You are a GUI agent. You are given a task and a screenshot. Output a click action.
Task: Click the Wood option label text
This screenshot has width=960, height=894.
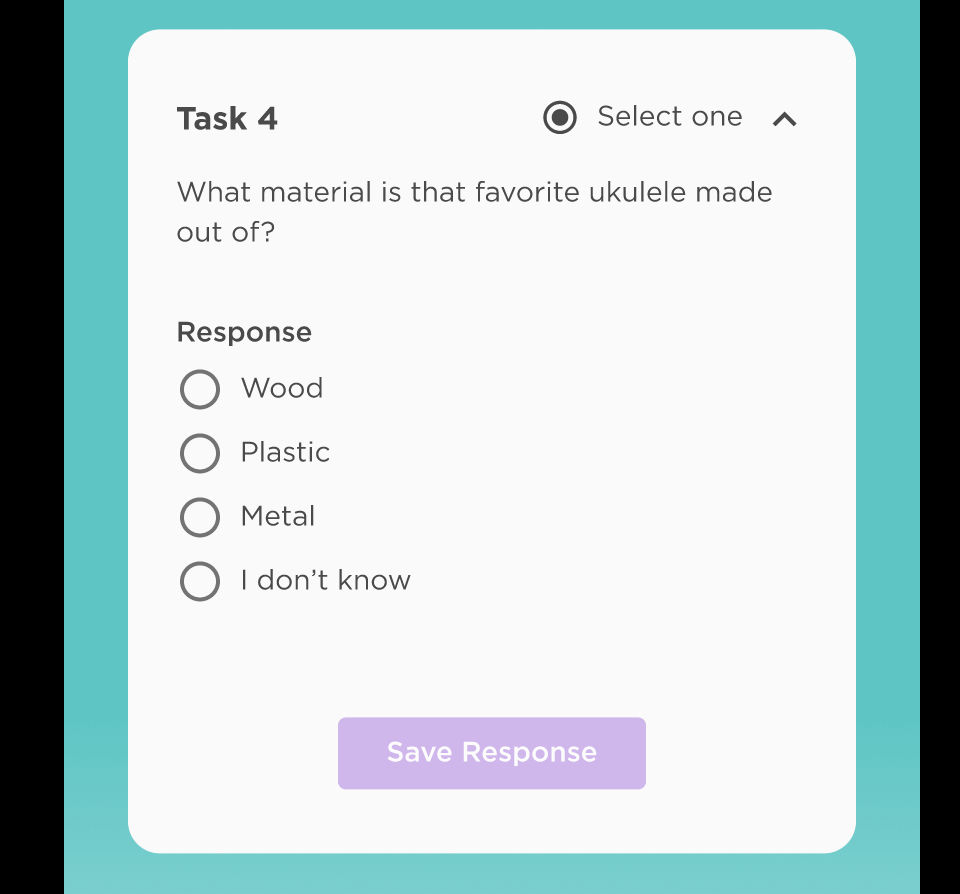coord(282,388)
